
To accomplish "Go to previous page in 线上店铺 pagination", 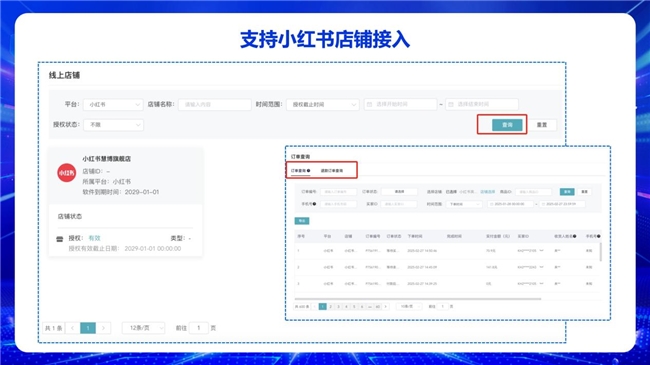I will pos(72,328).
